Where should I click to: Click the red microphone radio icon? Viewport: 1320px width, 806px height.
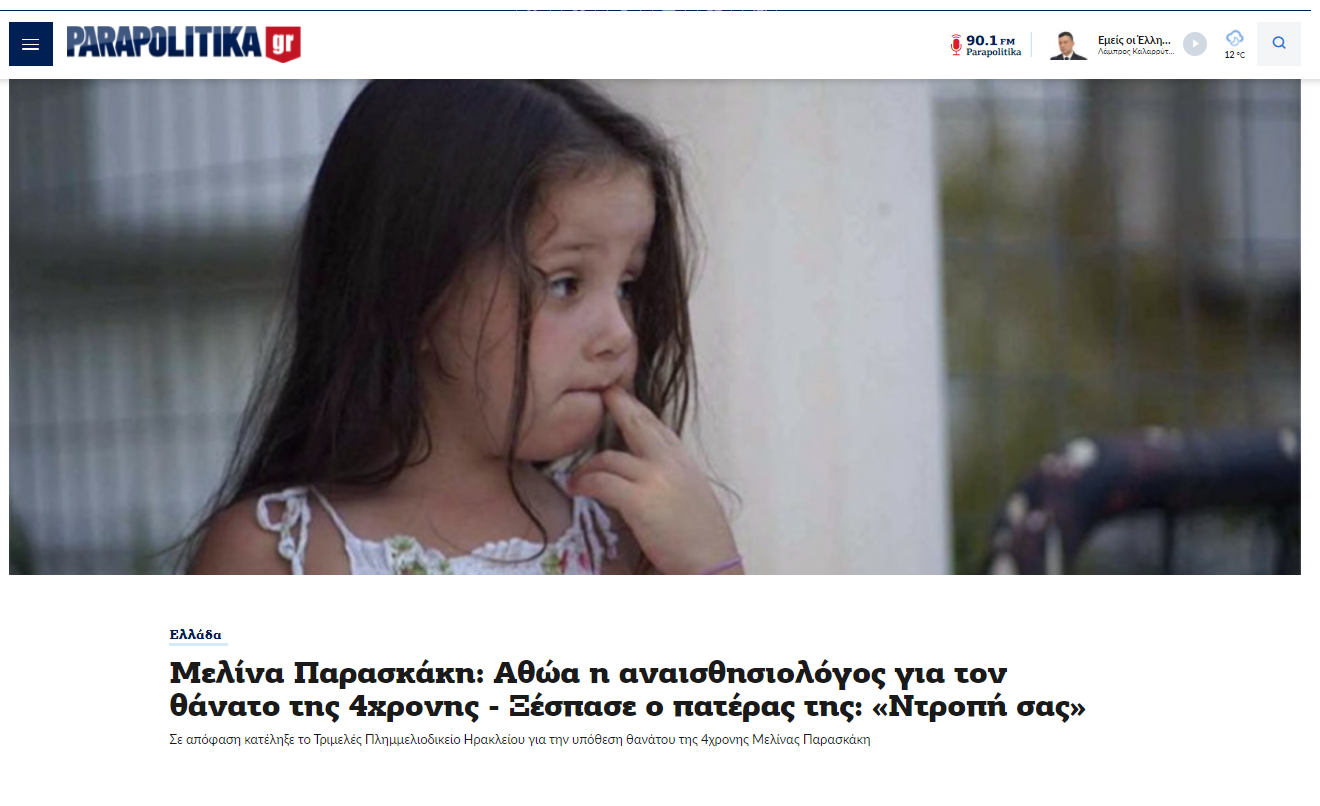(956, 45)
